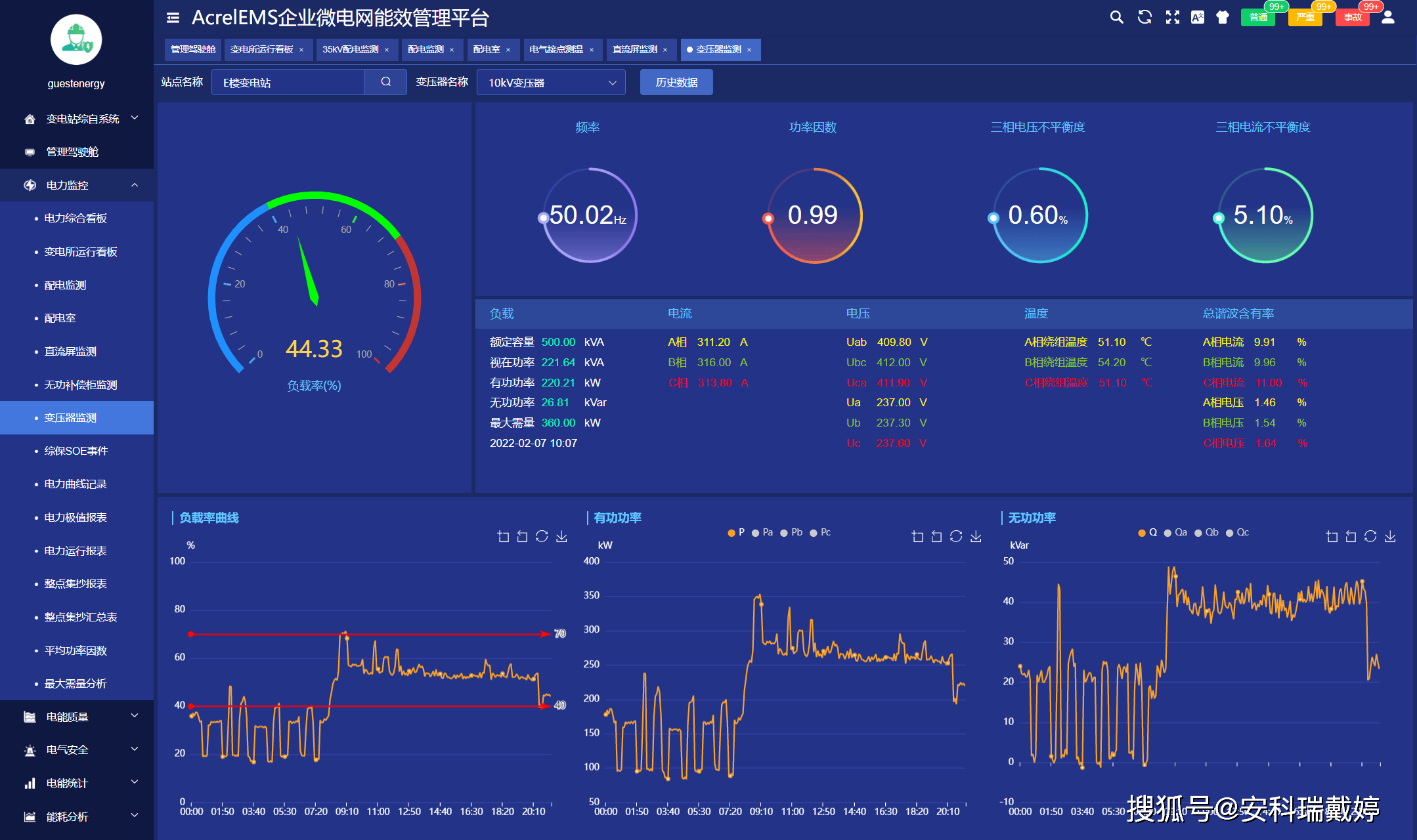Open the 事故 alarm badge
1417x840 pixels.
1353,17
